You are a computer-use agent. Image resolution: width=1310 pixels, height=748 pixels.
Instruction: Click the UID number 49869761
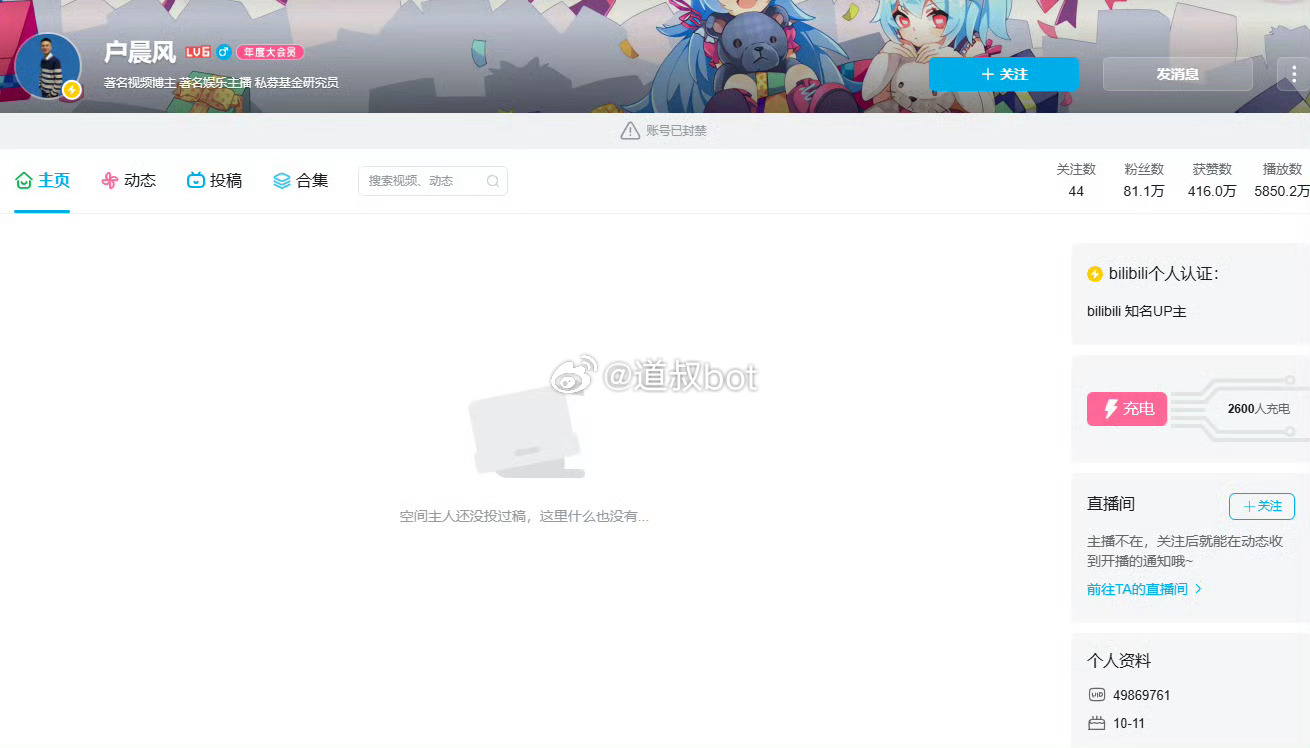[1142, 695]
